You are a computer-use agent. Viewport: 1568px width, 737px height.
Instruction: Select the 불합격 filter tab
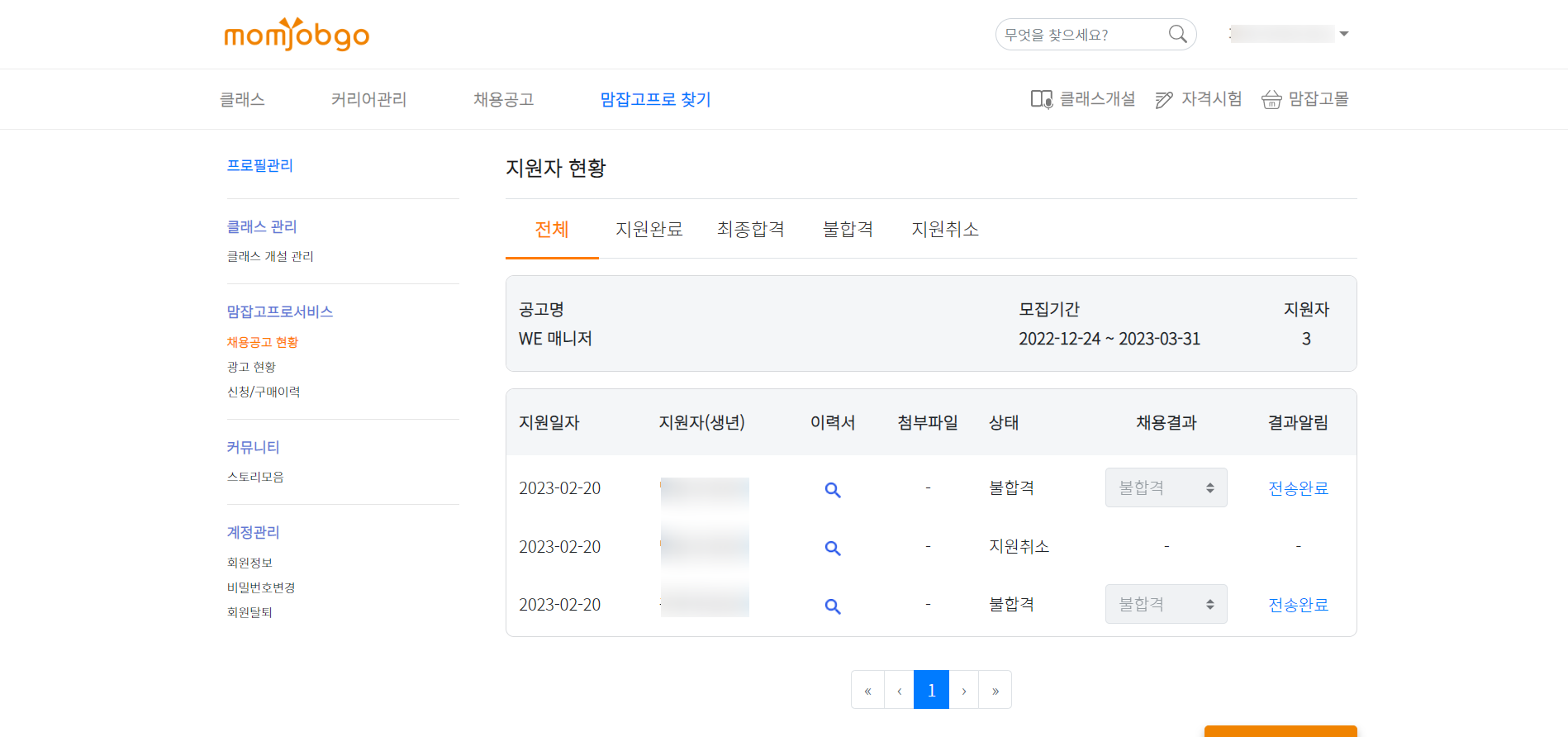(848, 229)
